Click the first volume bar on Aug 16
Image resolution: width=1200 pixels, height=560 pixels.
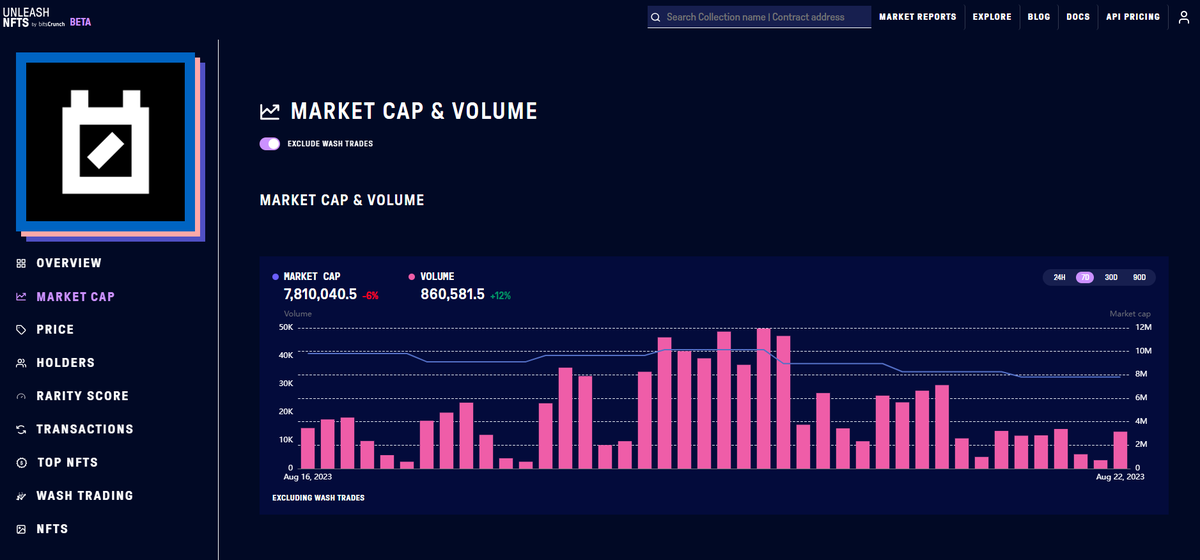(308, 448)
